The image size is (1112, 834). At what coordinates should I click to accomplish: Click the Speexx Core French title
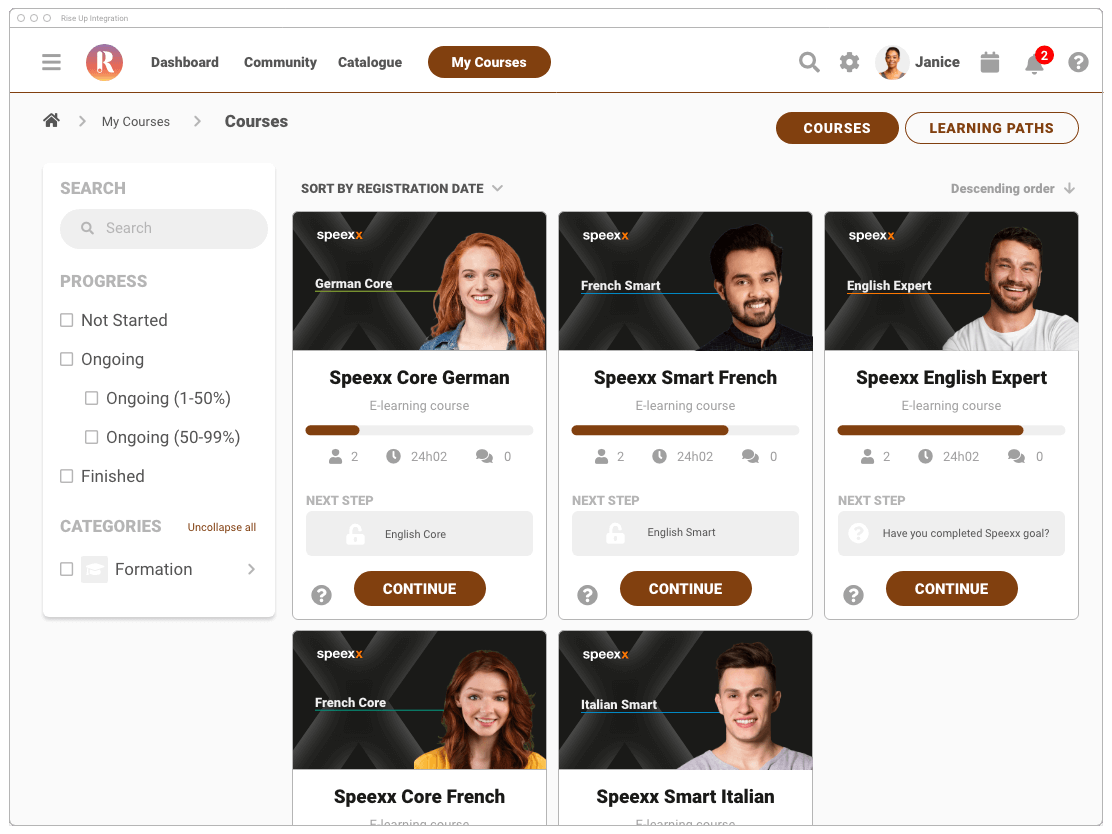(419, 797)
